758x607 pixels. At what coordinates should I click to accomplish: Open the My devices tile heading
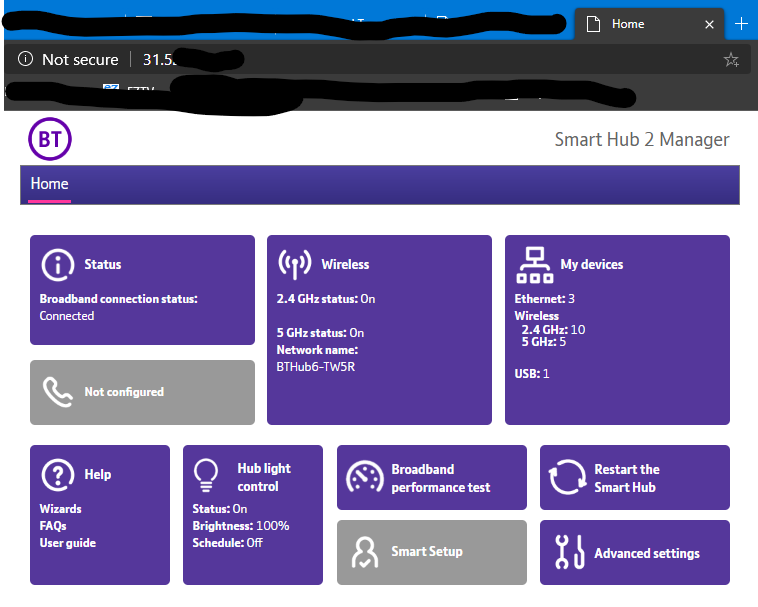[592, 264]
